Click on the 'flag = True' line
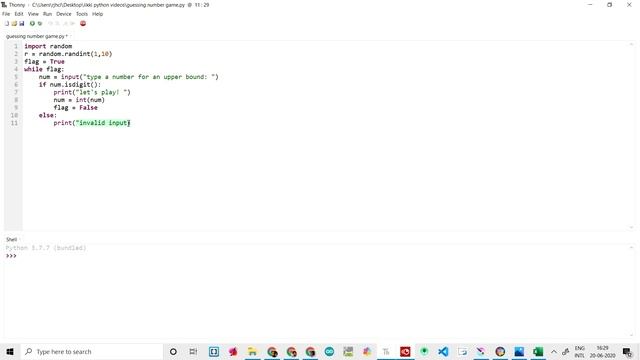 (x=44, y=62)
